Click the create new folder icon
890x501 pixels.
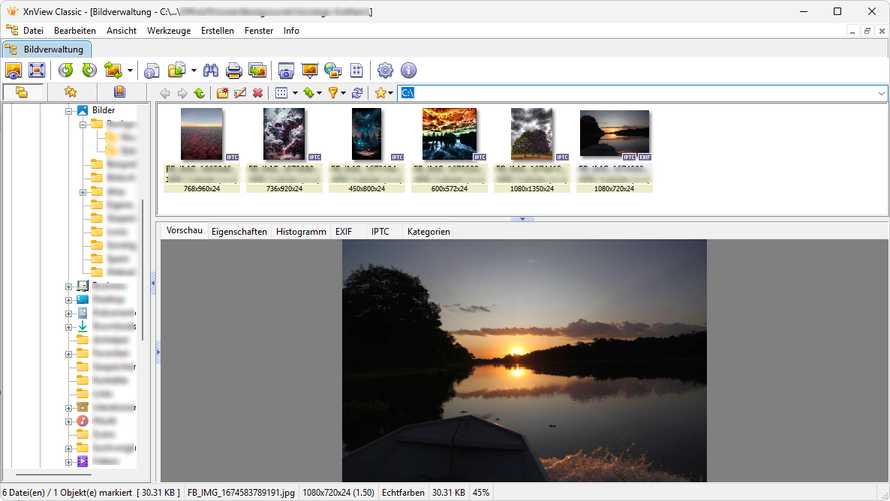point(222,93)
